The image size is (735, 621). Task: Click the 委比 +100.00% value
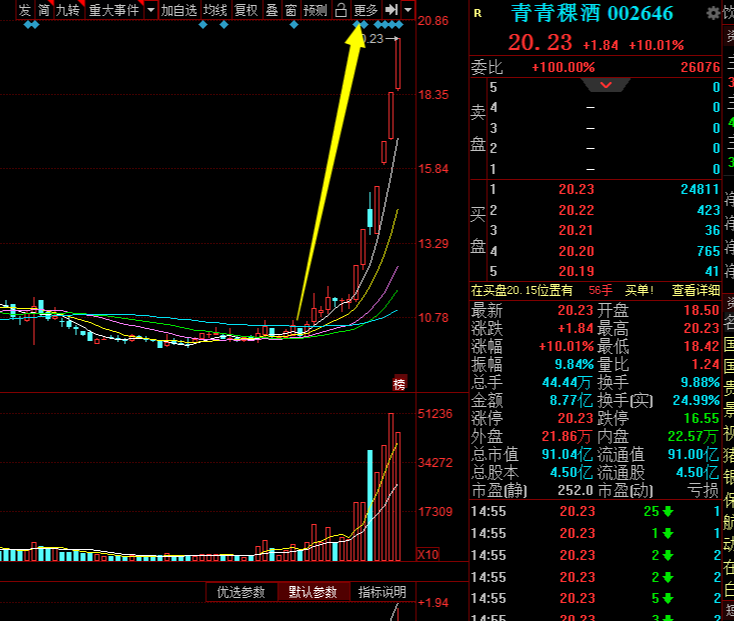[563, 67]
